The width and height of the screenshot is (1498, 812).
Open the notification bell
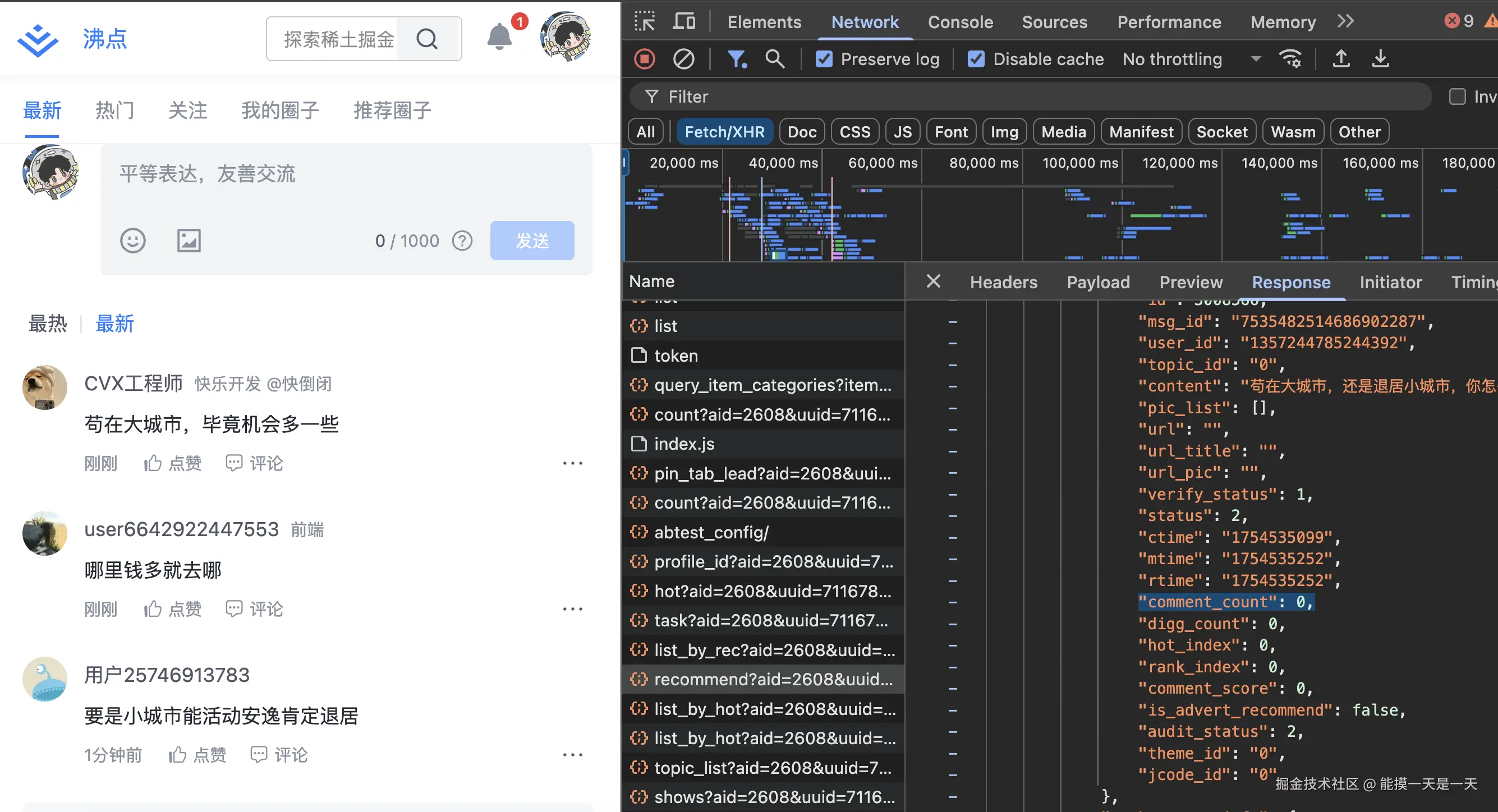point(499,37)
